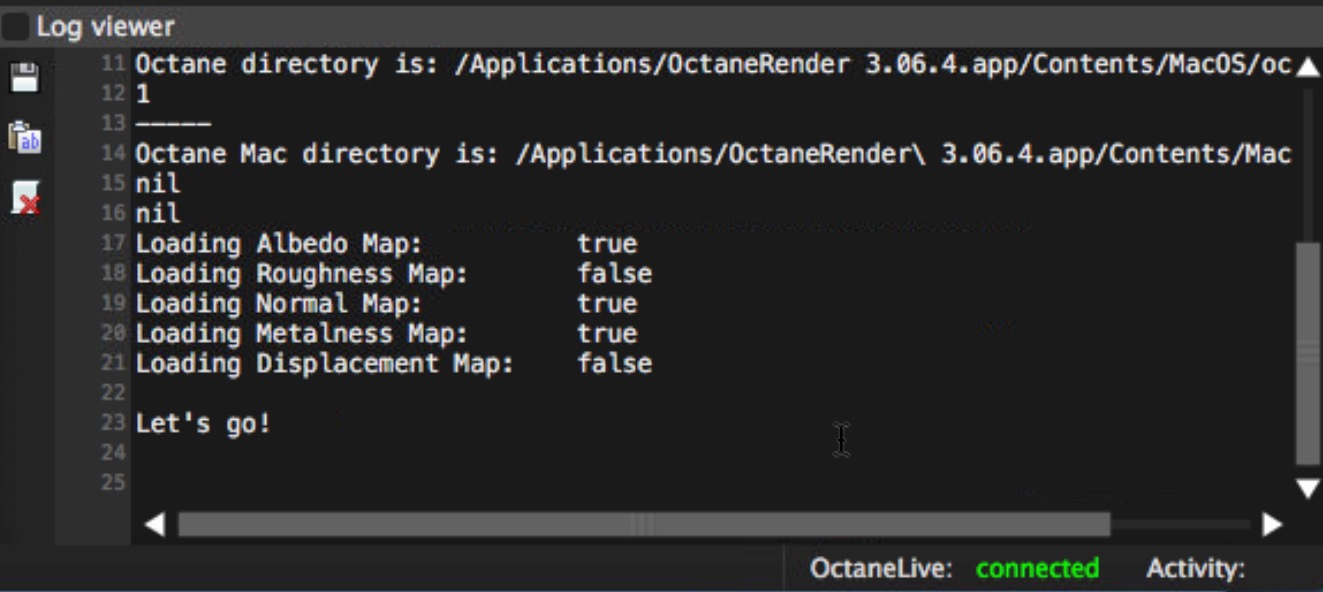Click the vertical scrollbar down arrow
Viewport: 1323px width, 592px height.
click(1307, 488)
